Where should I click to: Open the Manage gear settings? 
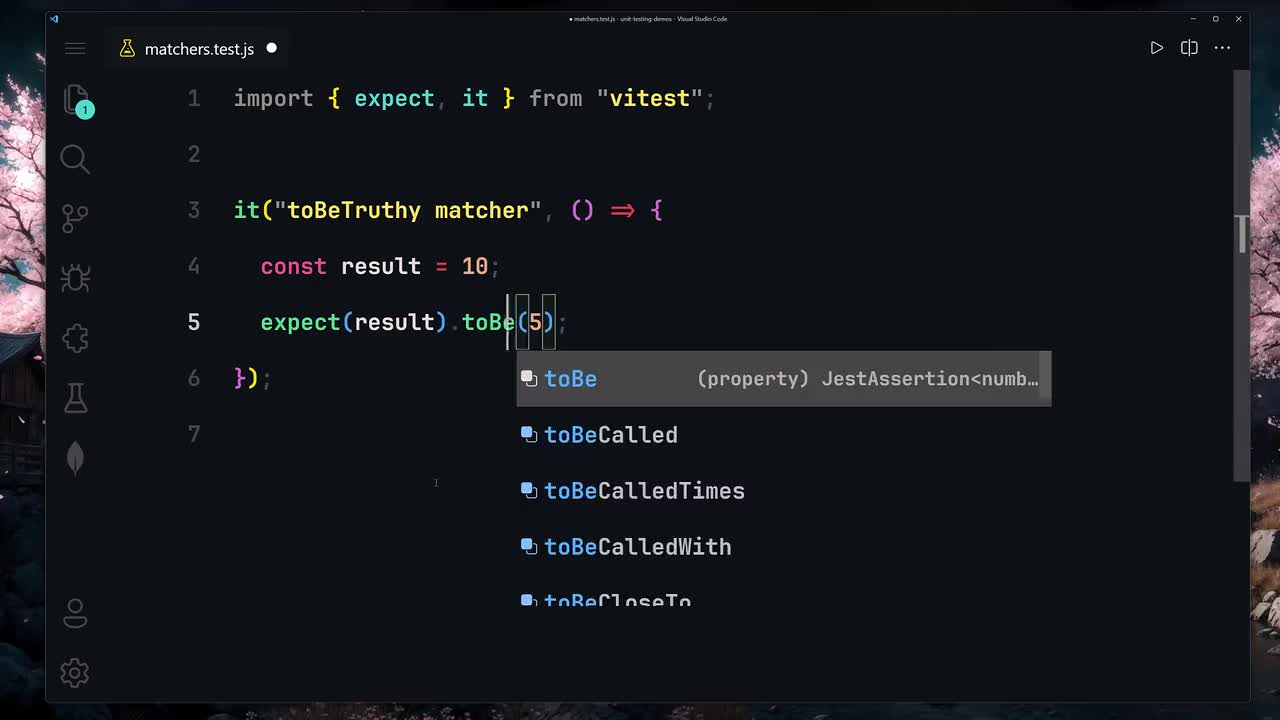[x=75, y=672]
